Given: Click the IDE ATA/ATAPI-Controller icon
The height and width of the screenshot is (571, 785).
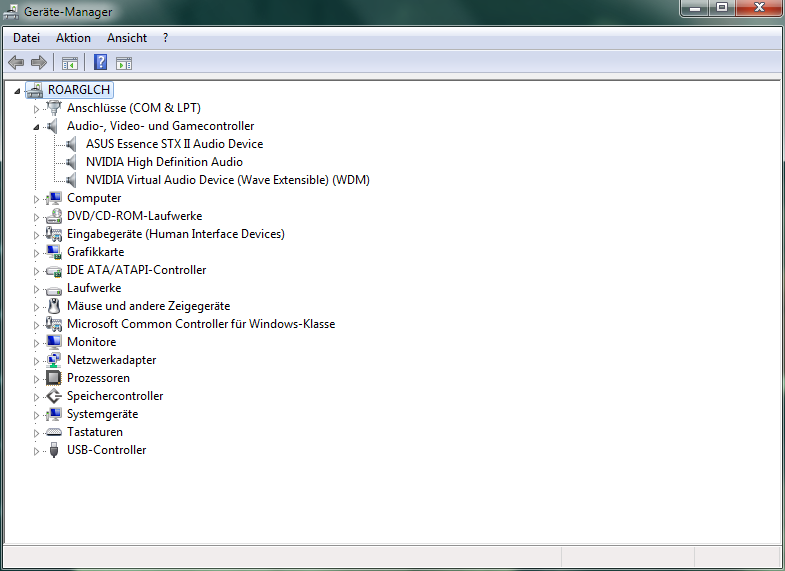Looking at the screenshot, I should (53, 271).
